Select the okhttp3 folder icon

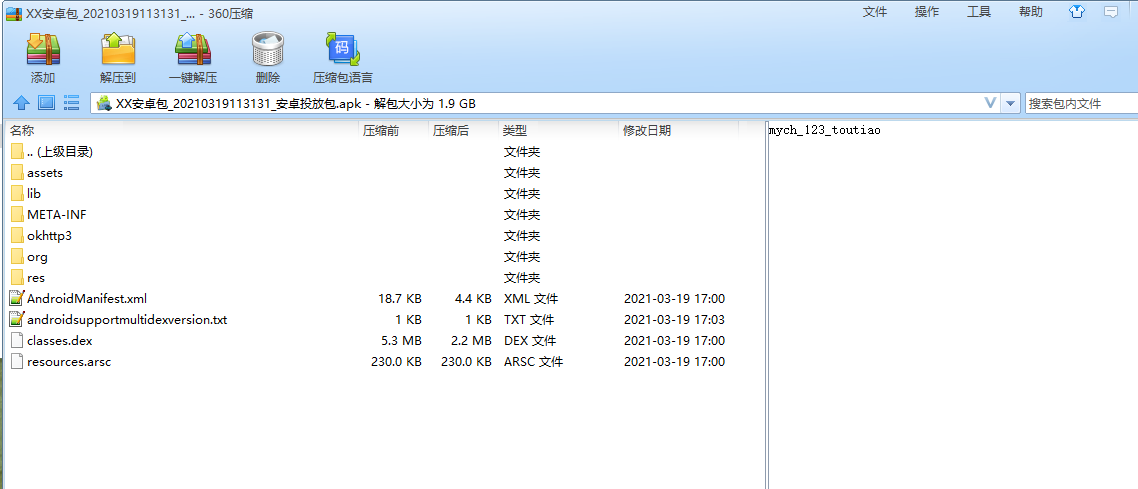pyautogui.click(x=17, y=236)
